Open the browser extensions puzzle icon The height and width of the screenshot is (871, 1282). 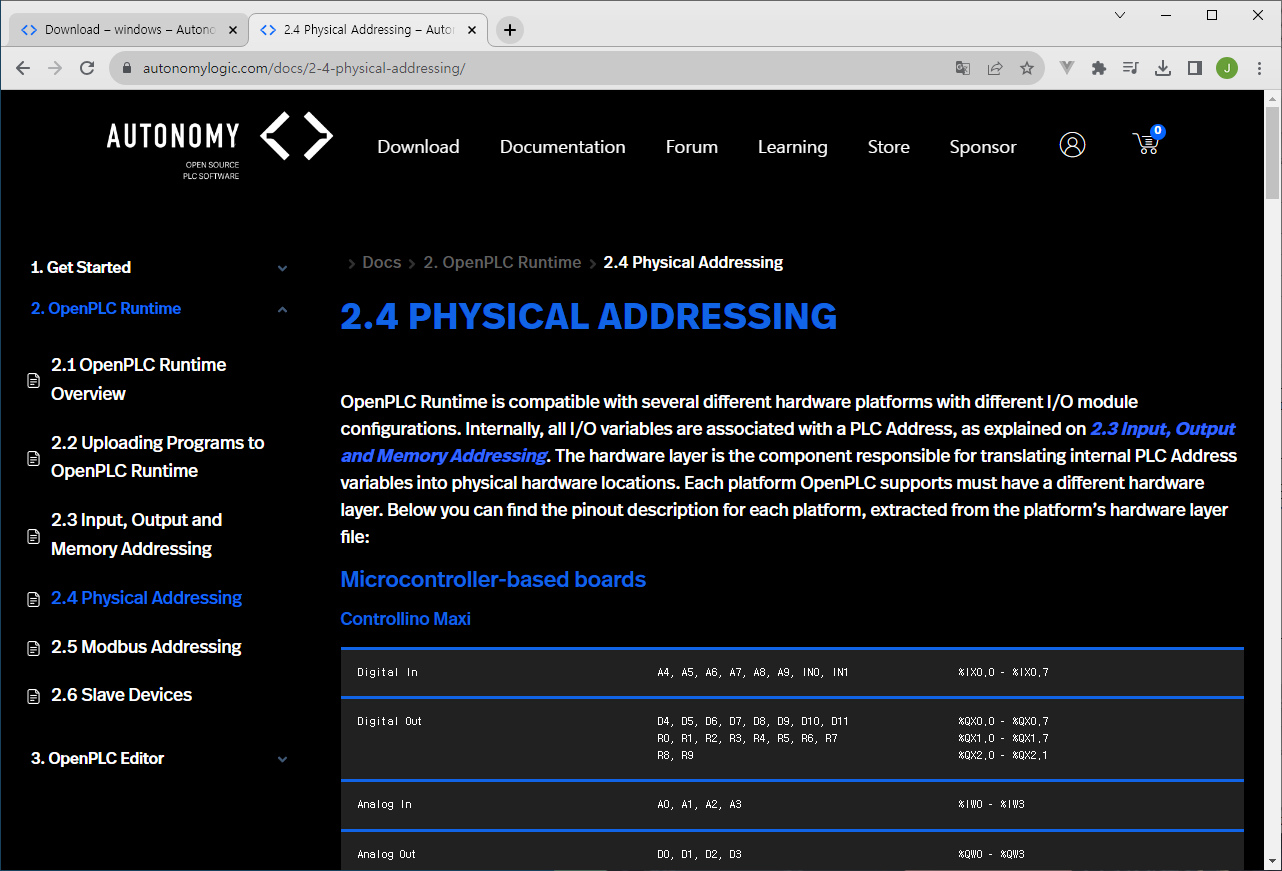point(1099,68)
